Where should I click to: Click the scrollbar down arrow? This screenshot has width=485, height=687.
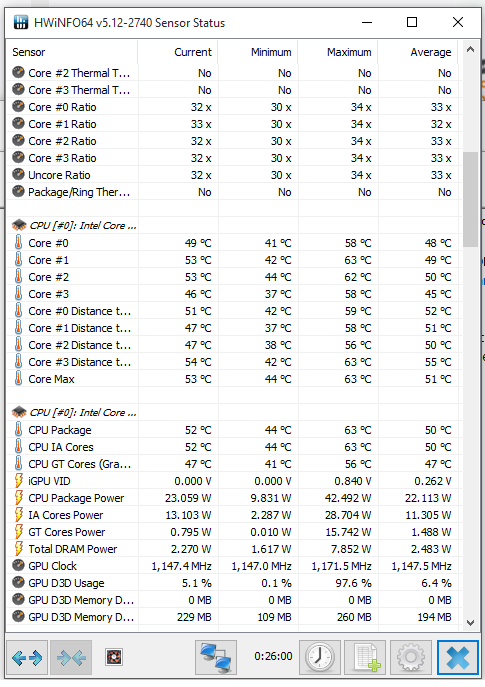tap(471, 623)
